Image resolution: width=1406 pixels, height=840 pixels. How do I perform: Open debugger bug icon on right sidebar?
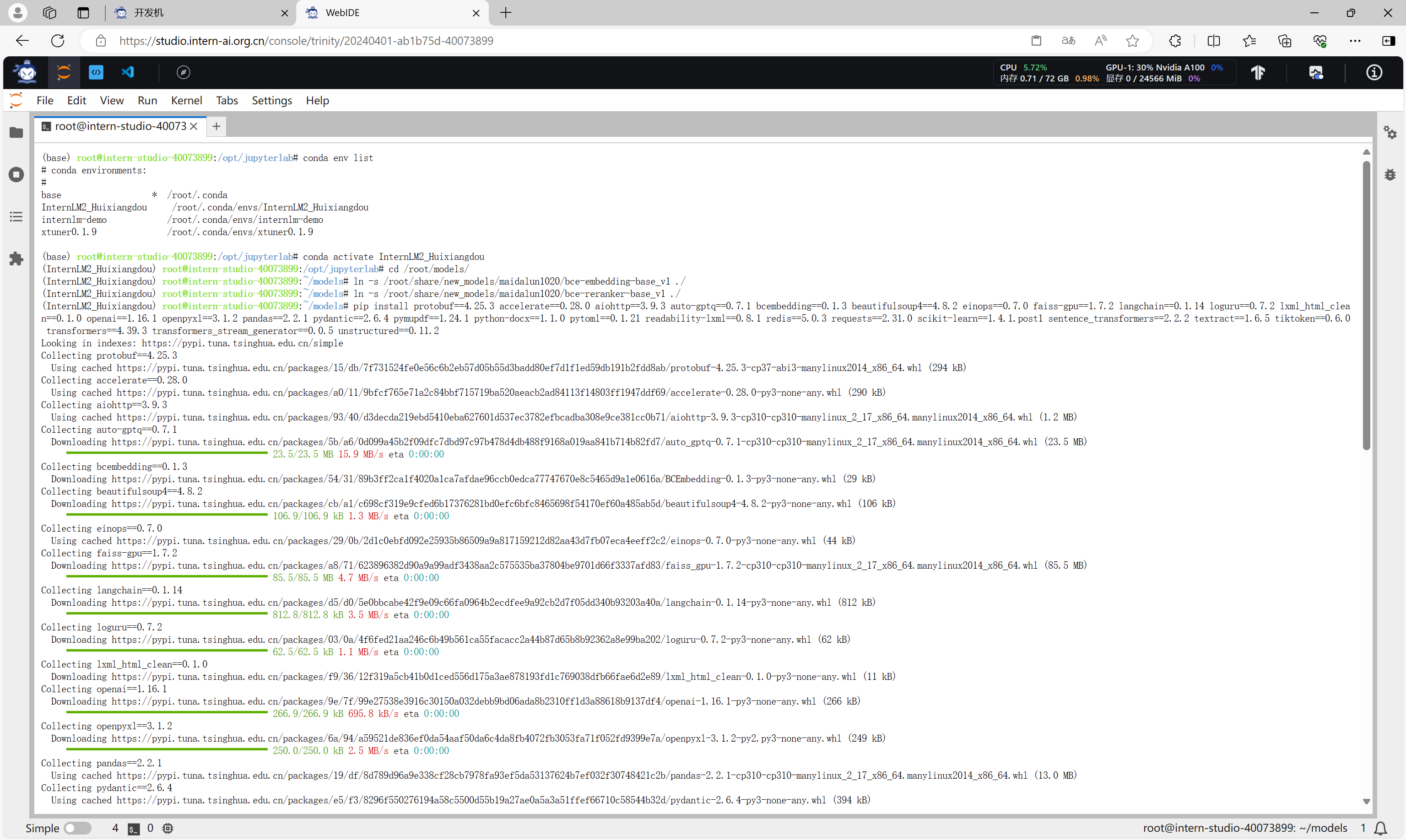pos(1390,174)
